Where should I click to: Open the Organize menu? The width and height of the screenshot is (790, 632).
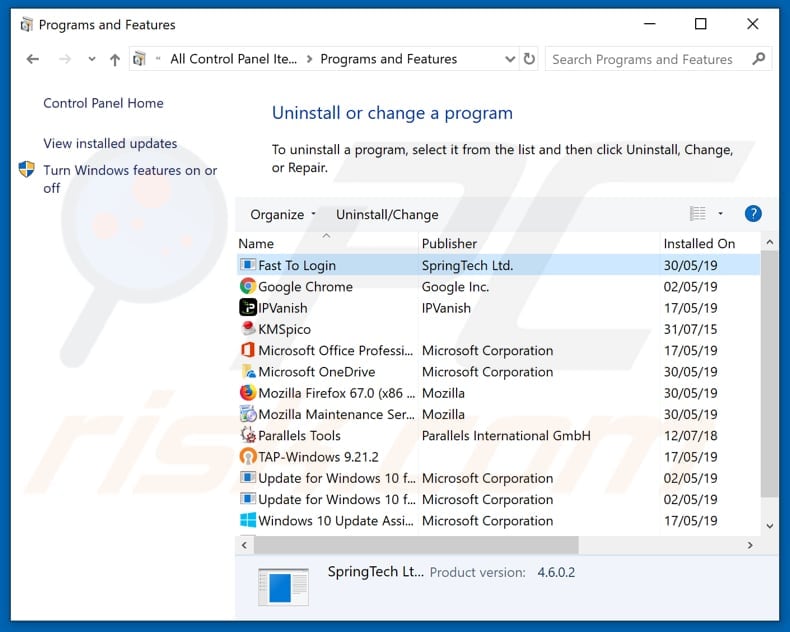(x=283, y=215)
